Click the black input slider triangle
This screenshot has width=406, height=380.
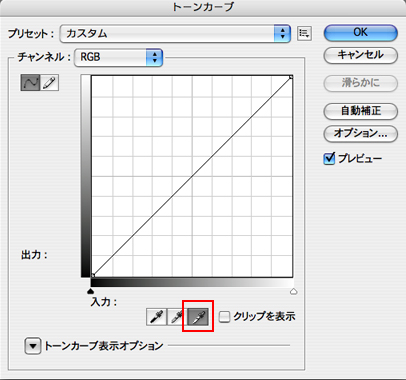90,292
